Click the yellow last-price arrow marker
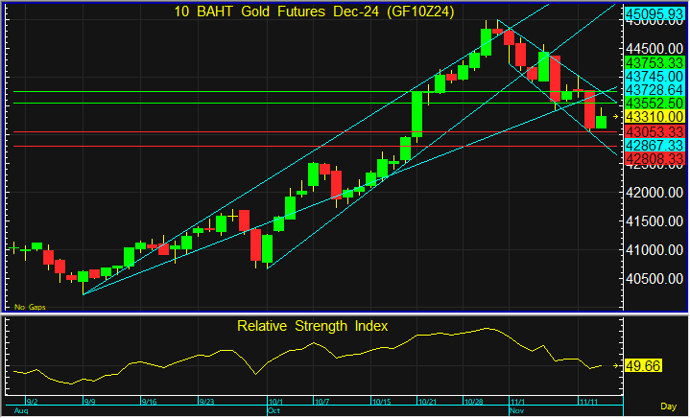The height and width of the screenshot is (418, 690). tap(615, 117)
